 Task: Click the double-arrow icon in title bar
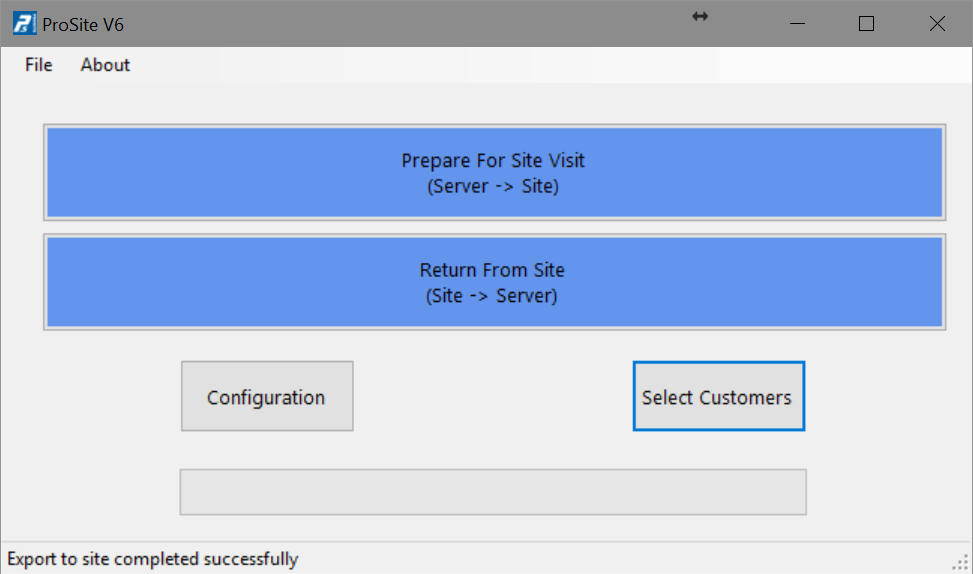tap(700, 17)
